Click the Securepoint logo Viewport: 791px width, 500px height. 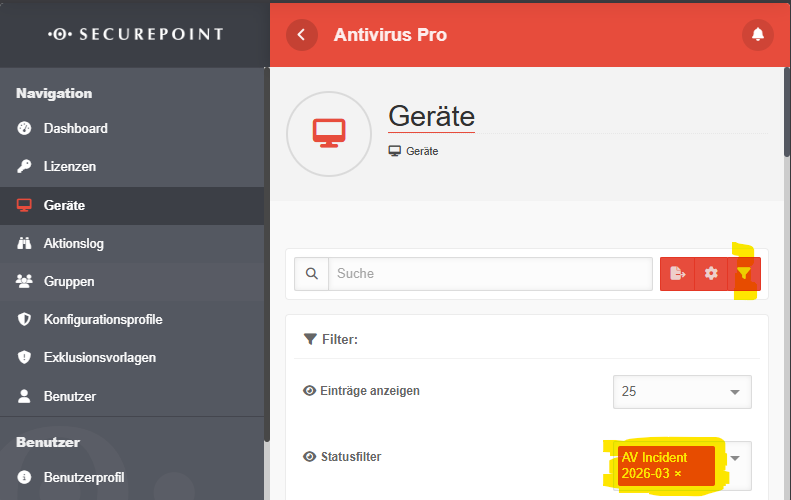pos(135,34)
